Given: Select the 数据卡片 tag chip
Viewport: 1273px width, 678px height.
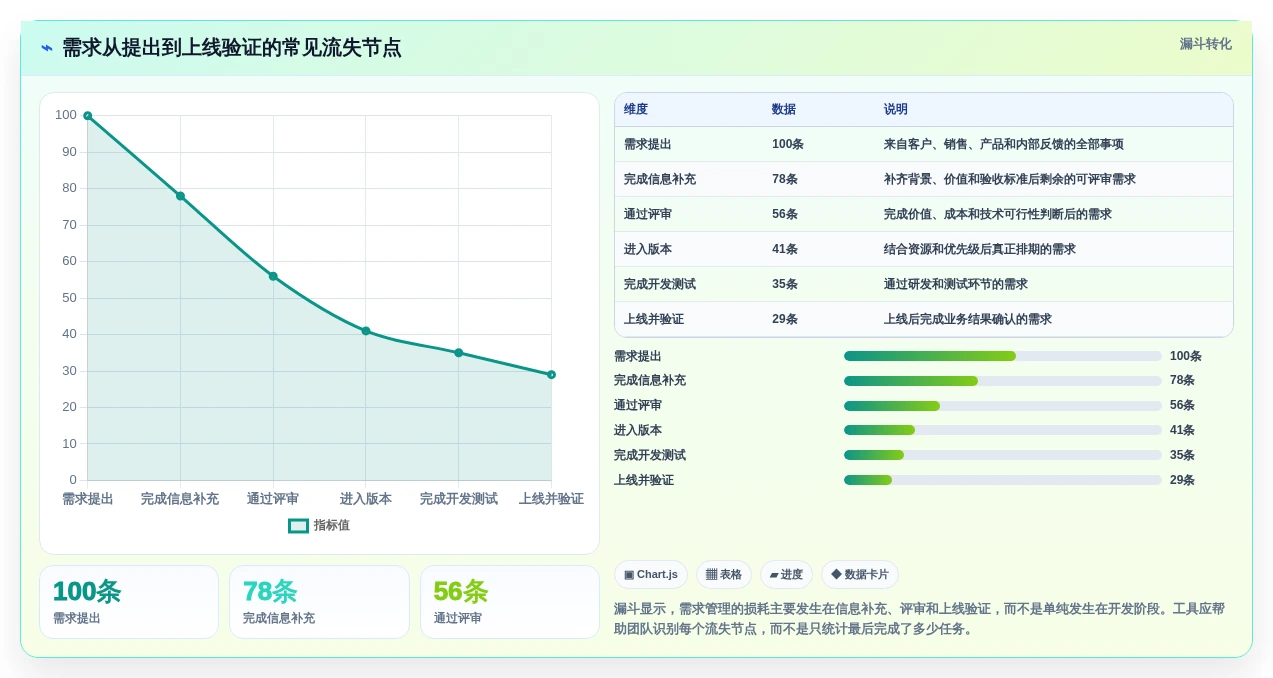Looking at the screenshot, I should click(x=860, y=575).
